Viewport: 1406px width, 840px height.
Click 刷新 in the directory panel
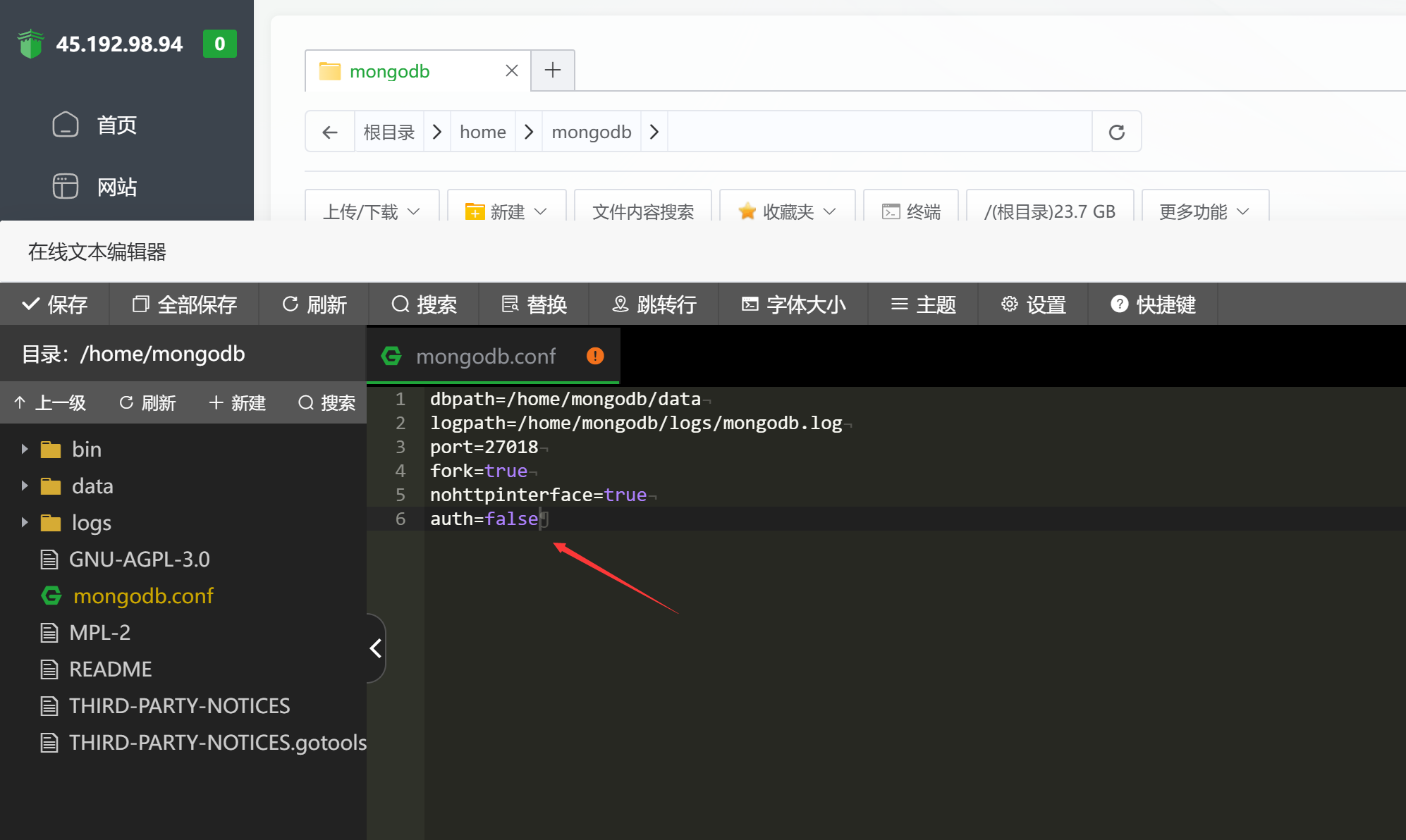(x=147, y=402)
